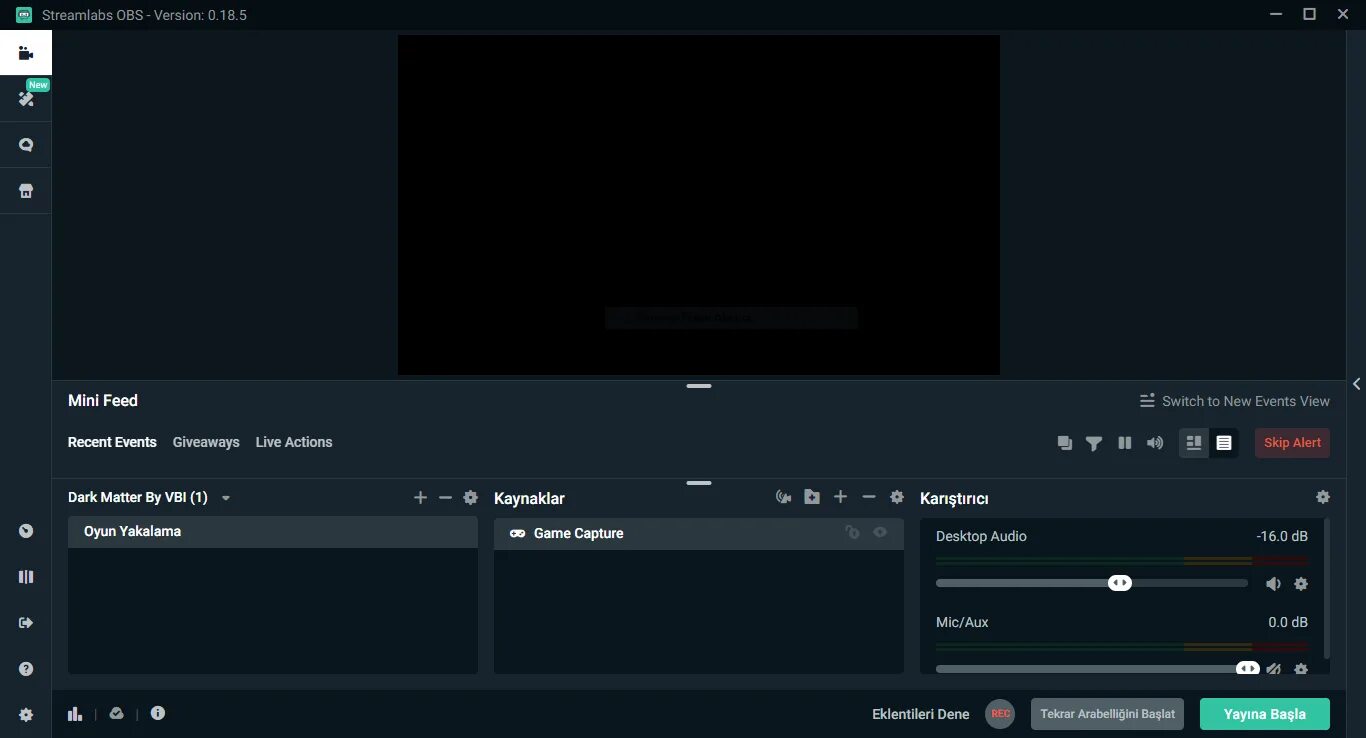
Task: Open the chat bubble Cloudbot icon in sidebar
Action: (x=26, y=145)
